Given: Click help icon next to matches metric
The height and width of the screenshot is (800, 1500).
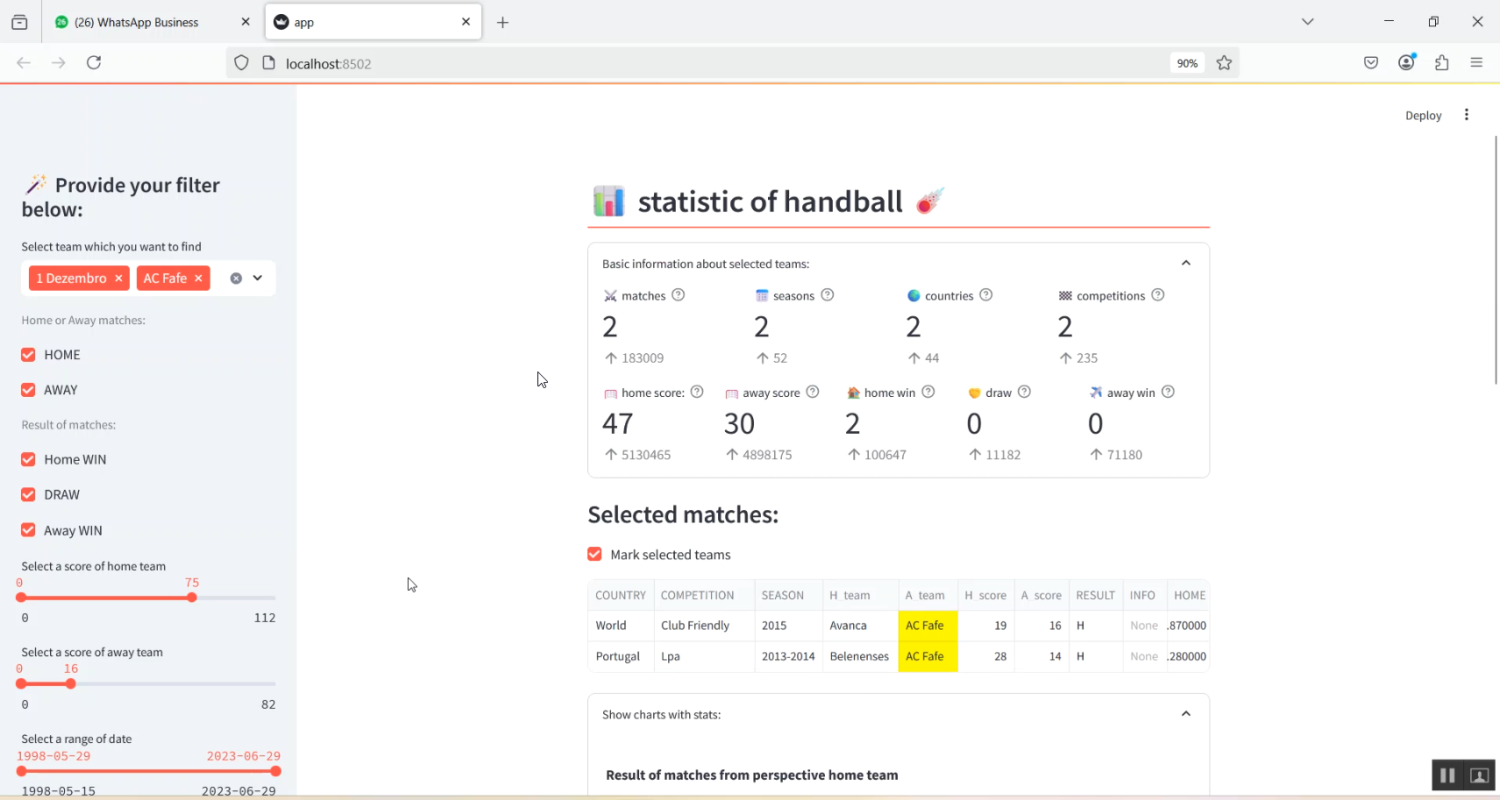Looking at the screenshot, I should tap(678, 295).
